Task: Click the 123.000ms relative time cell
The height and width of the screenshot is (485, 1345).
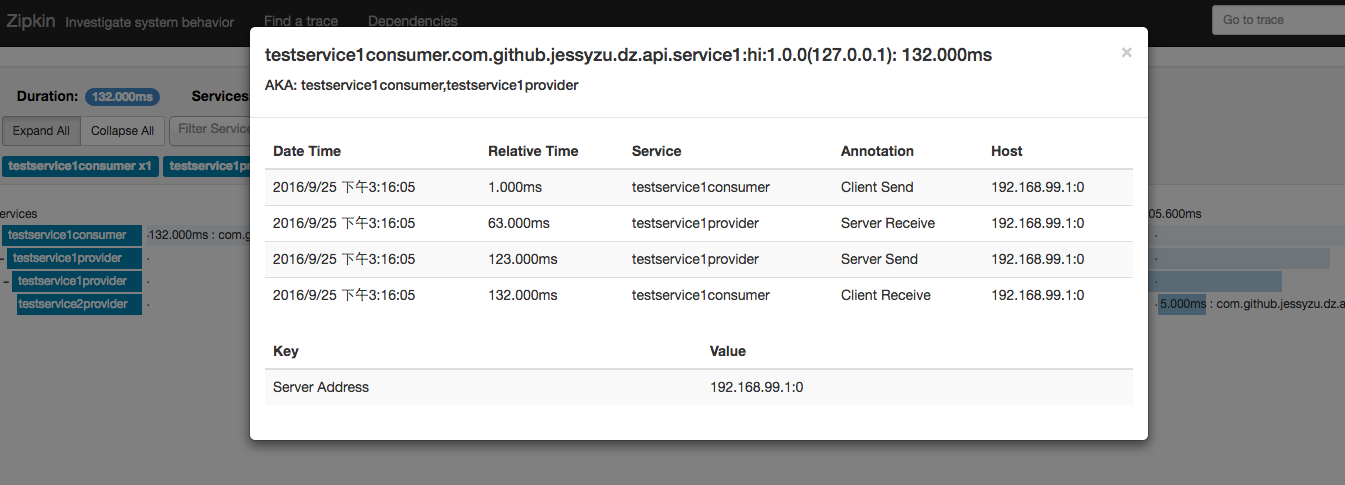Action: point(522,259)
